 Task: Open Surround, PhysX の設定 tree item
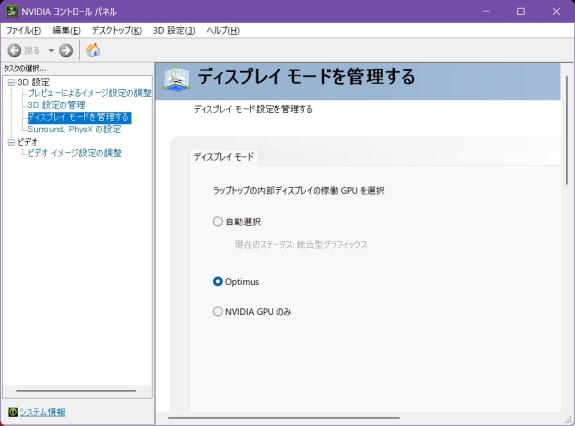(74, 129)
